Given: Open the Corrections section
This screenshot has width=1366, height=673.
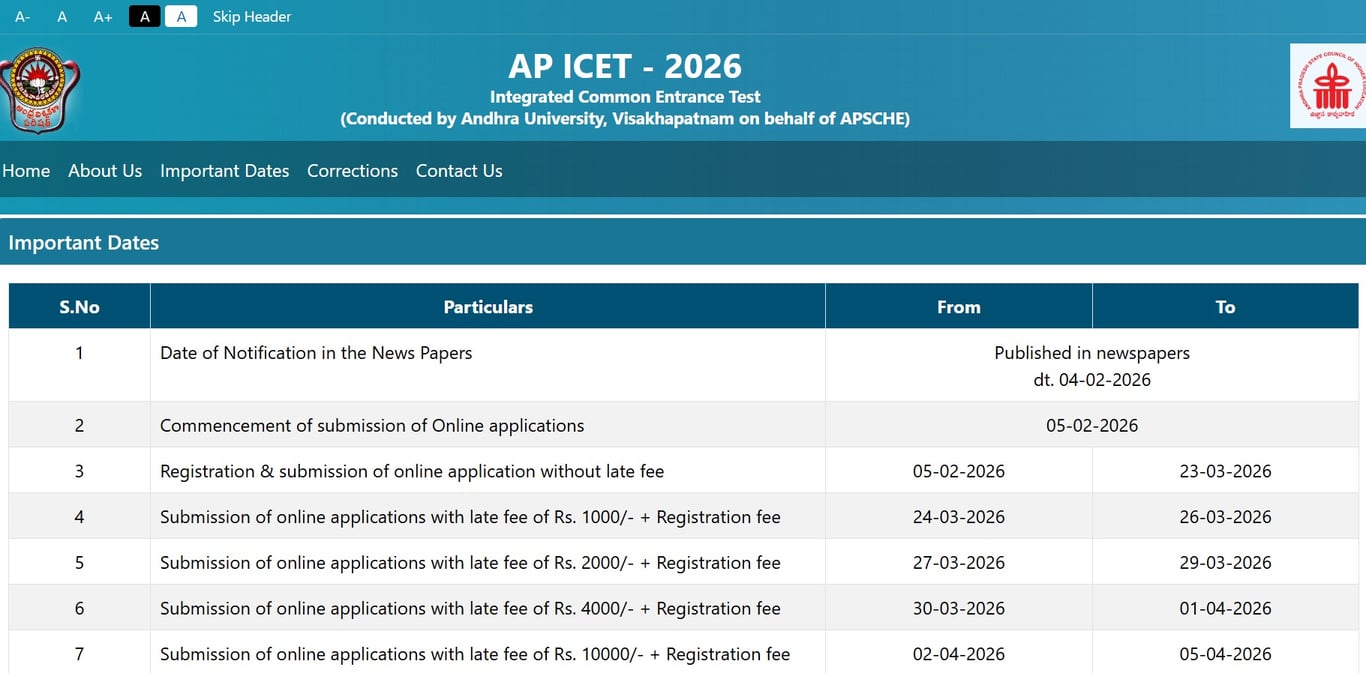Looking at the screenshot, I should (352, 171).
